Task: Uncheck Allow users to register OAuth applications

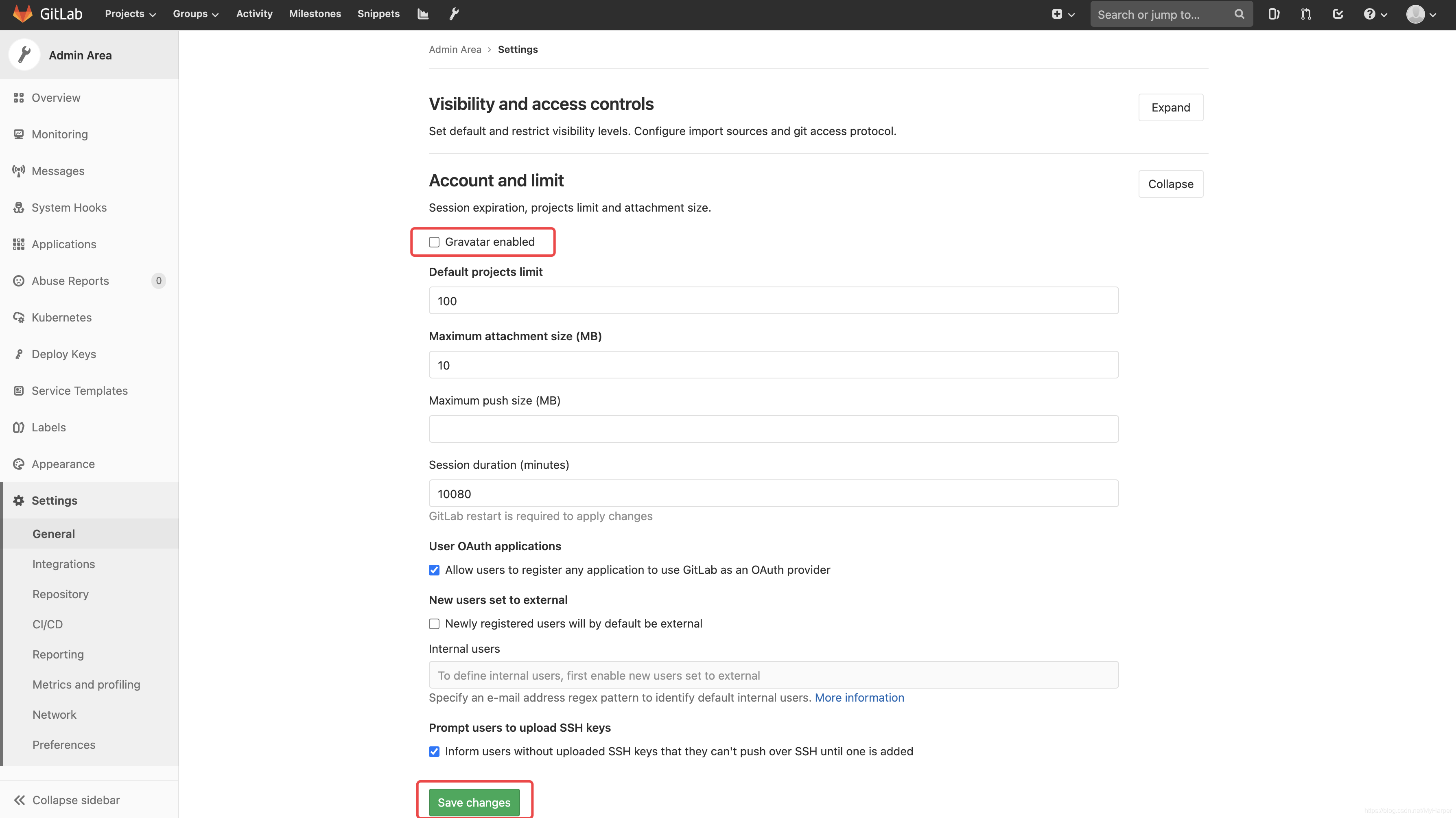Action: click(434, 570)
